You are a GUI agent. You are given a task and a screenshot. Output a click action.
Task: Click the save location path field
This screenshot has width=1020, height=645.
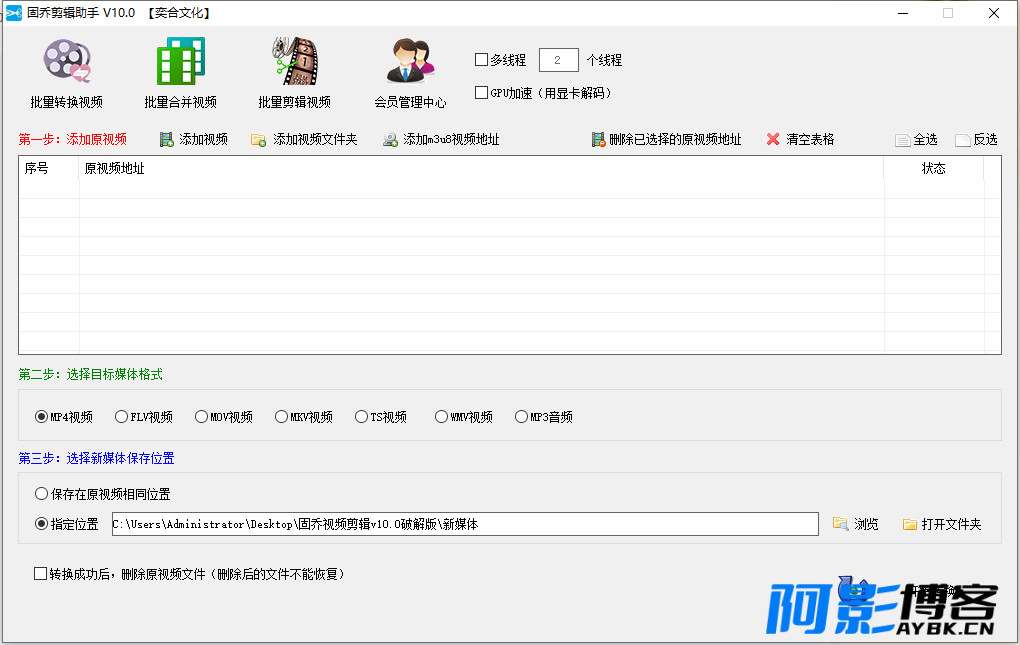tap(465, 524)
